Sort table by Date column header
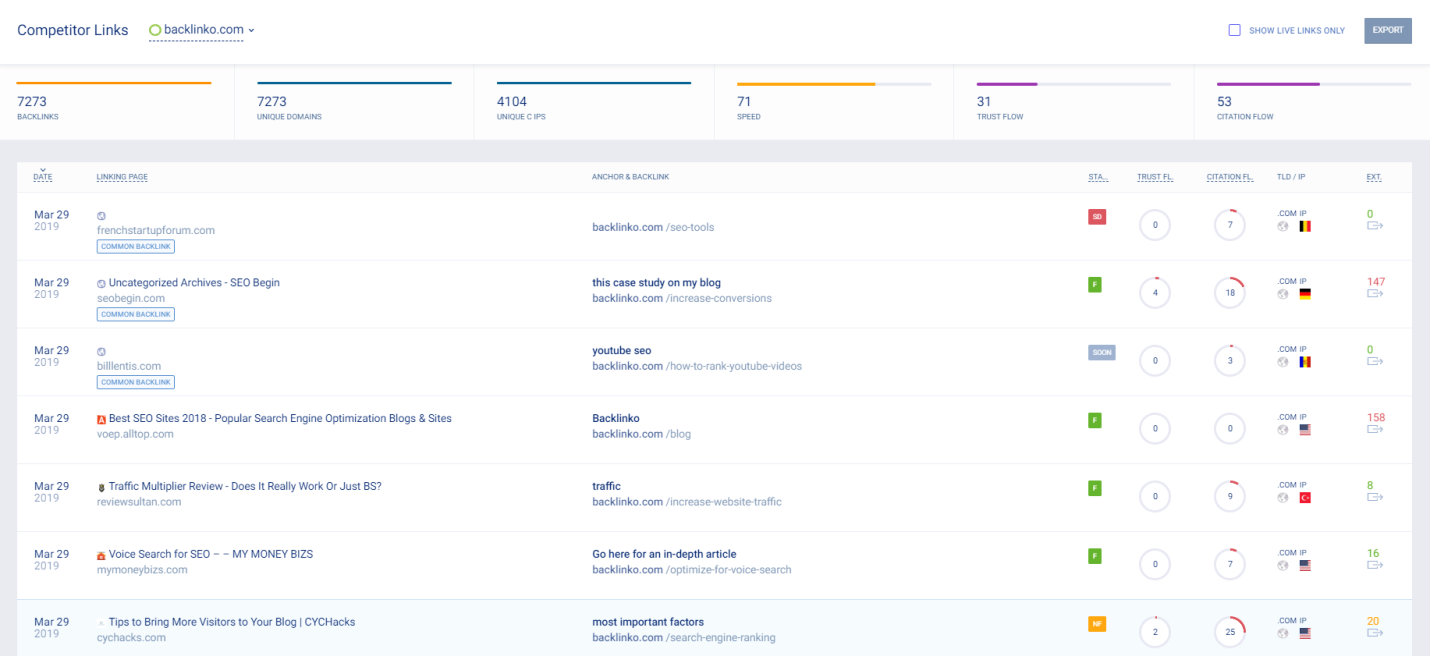The height and width of the screenshot is (656, 1430). coord(43,177)
